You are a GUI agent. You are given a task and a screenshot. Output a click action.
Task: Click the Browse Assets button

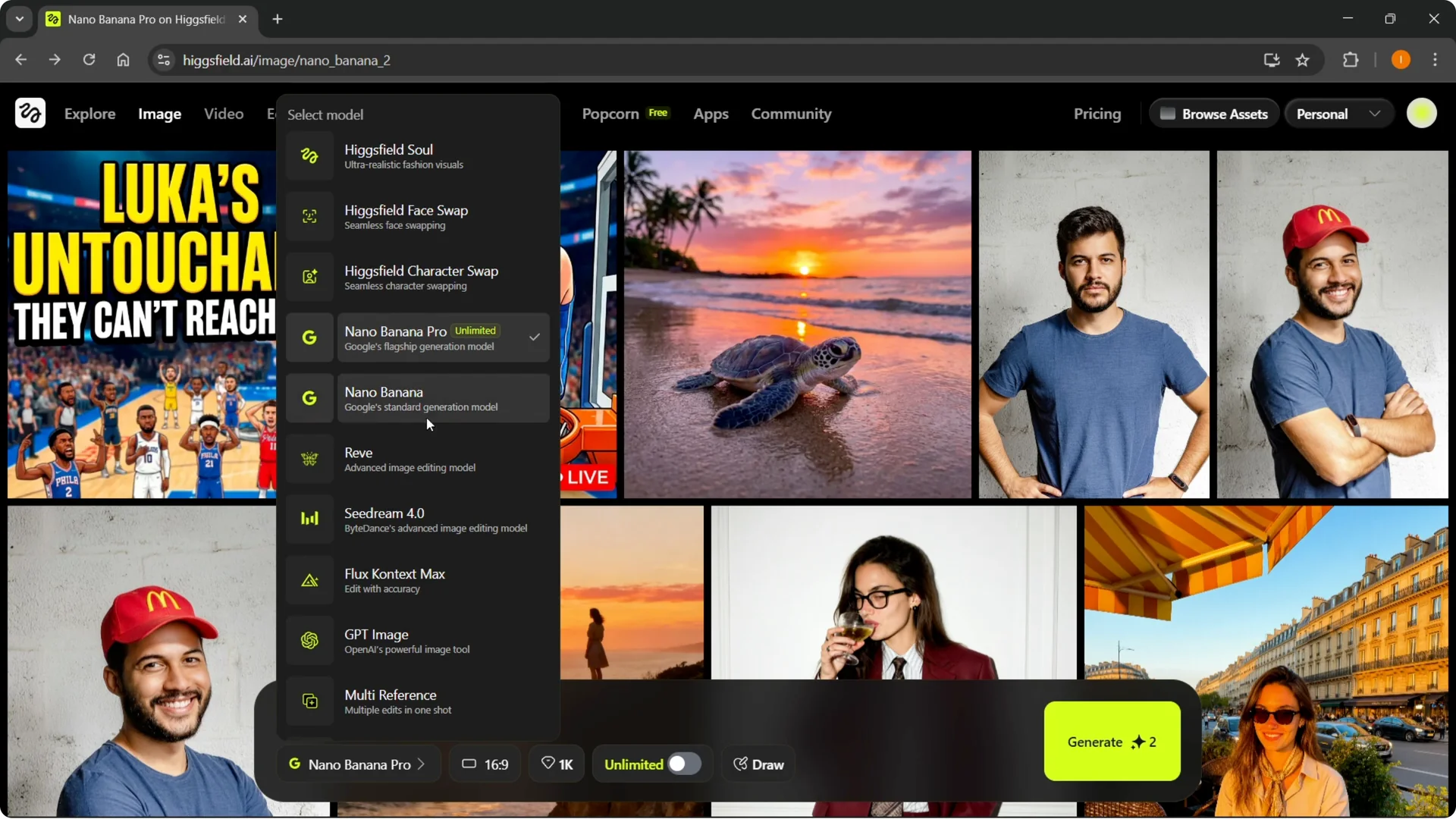(1213, 114)
